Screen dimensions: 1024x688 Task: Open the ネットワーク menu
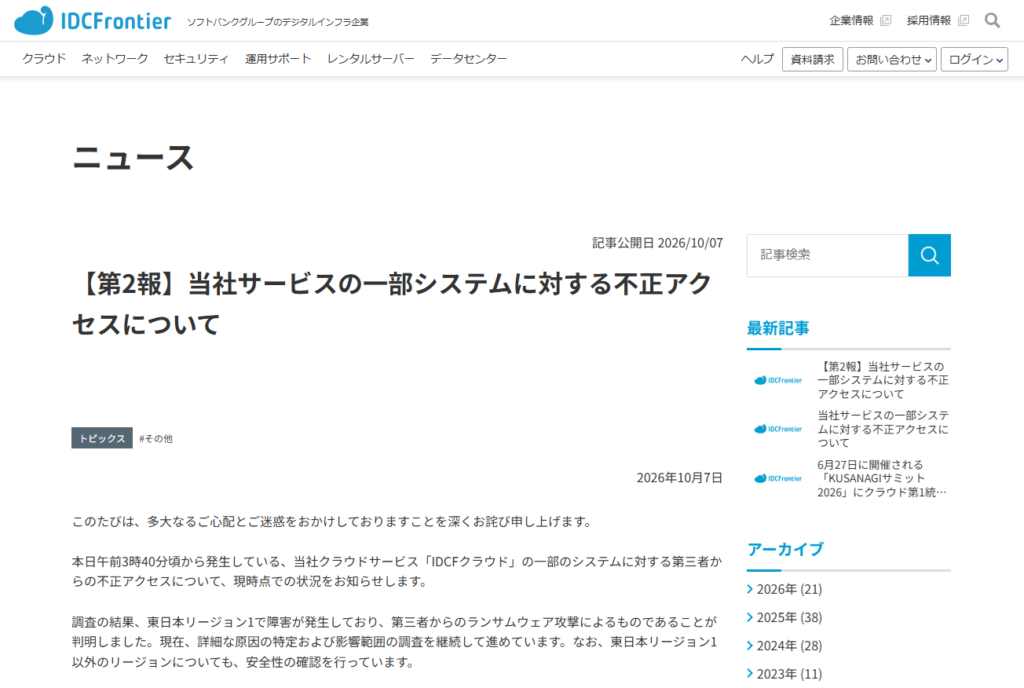click(115, 59)
